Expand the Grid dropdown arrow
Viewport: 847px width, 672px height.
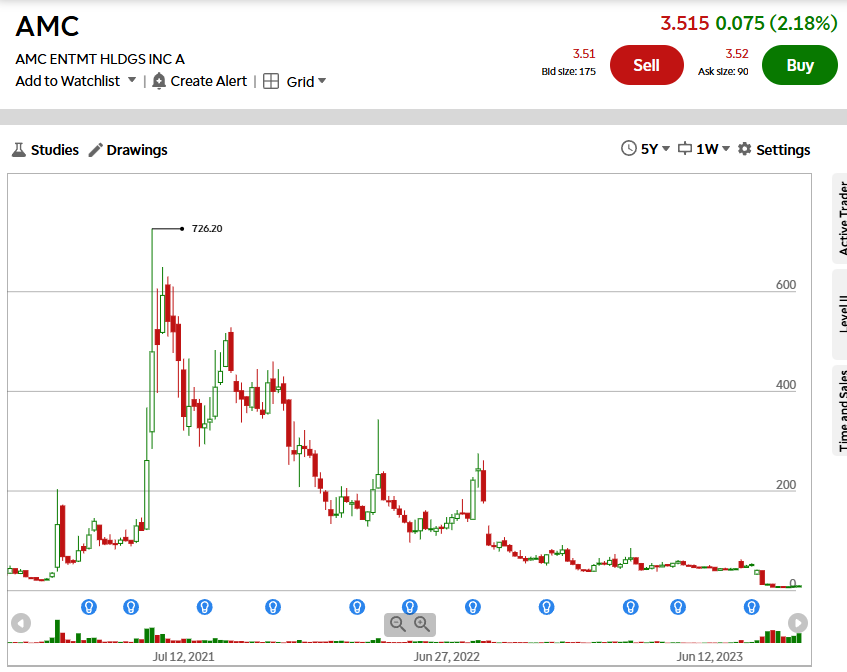(x=322, y=81)
